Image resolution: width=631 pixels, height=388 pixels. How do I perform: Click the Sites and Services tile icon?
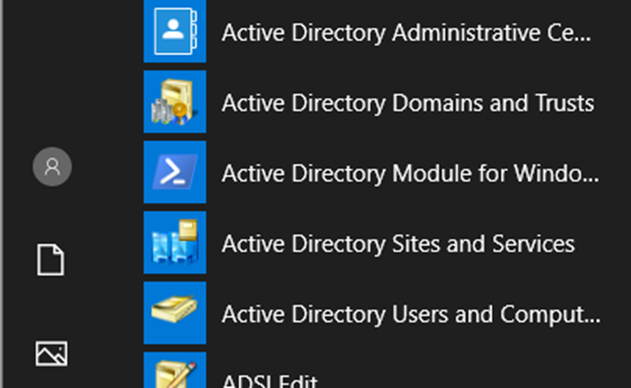point(175,243)
